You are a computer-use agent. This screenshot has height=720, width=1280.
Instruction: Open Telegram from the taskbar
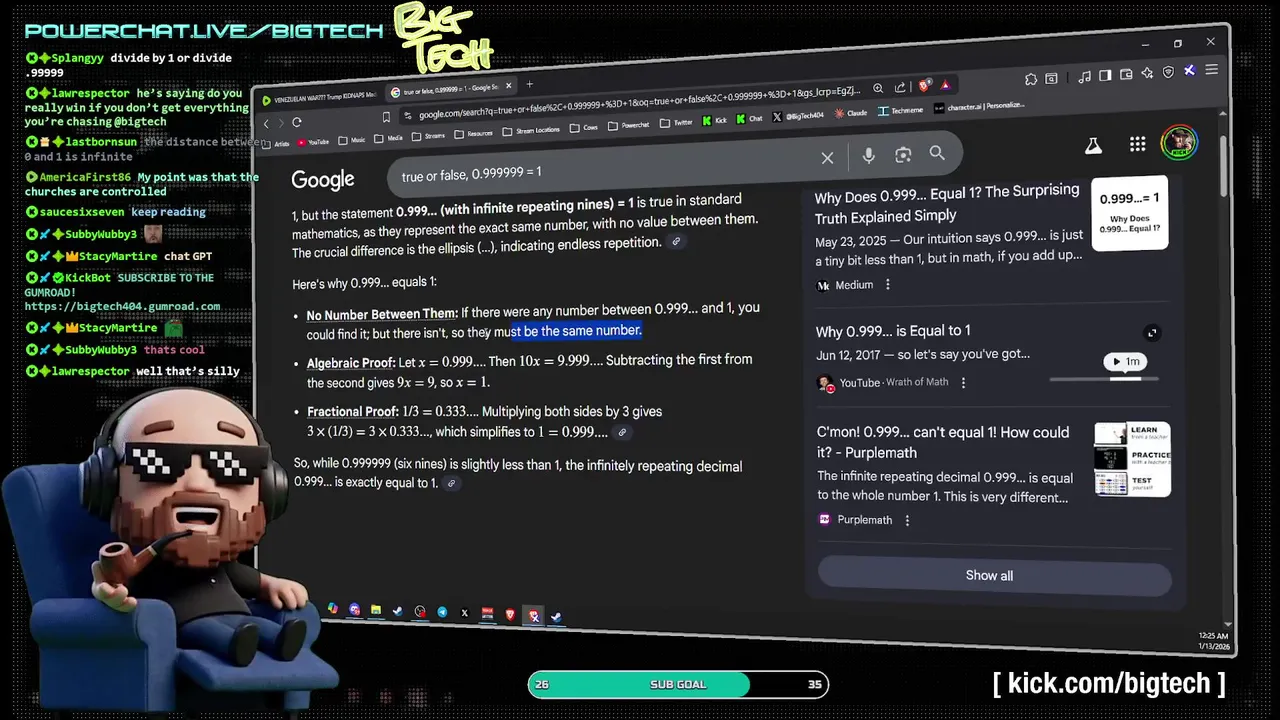click(x=442, y=612)
